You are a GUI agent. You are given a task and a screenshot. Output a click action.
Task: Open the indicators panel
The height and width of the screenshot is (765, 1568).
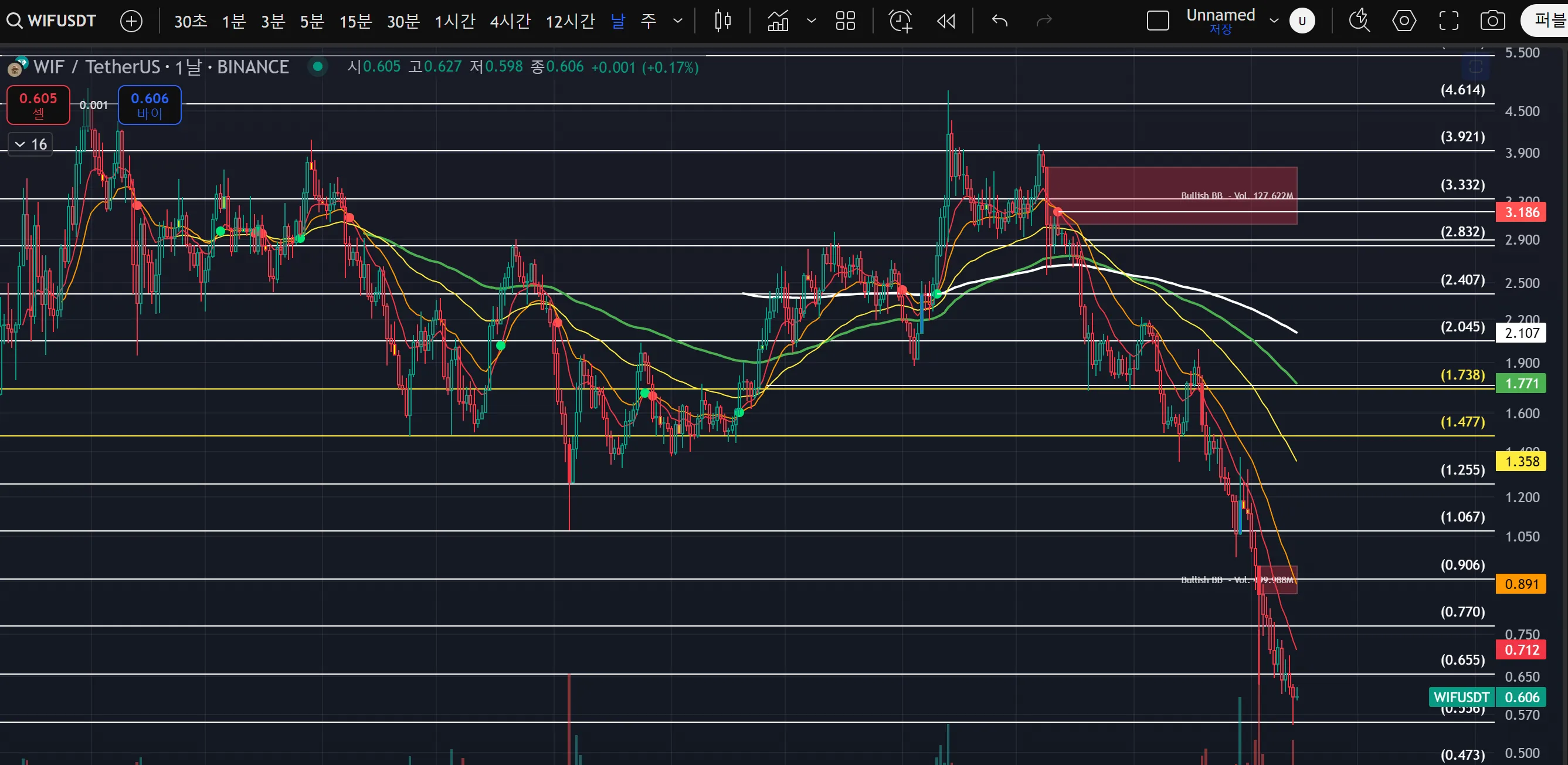[x=778, y=21]
